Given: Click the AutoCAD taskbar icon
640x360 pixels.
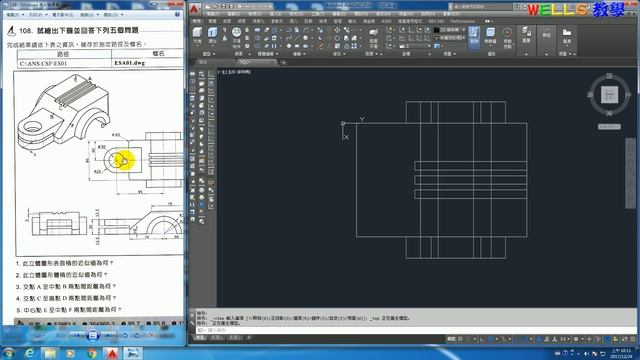Looking at the screenshot, I should (x=112, y=353).
